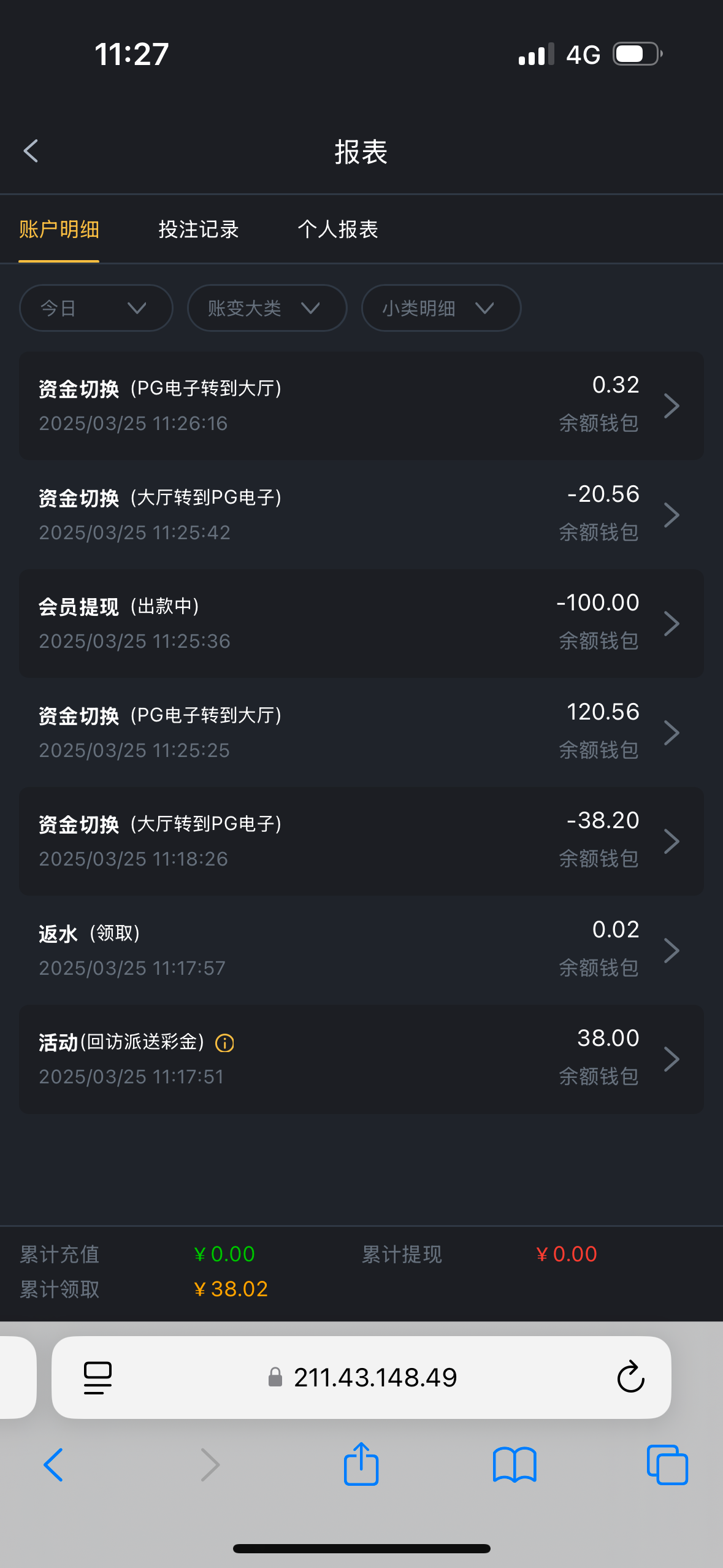
Task: Go back with Safari back arrow
Action: click(x=54, y=1464)
